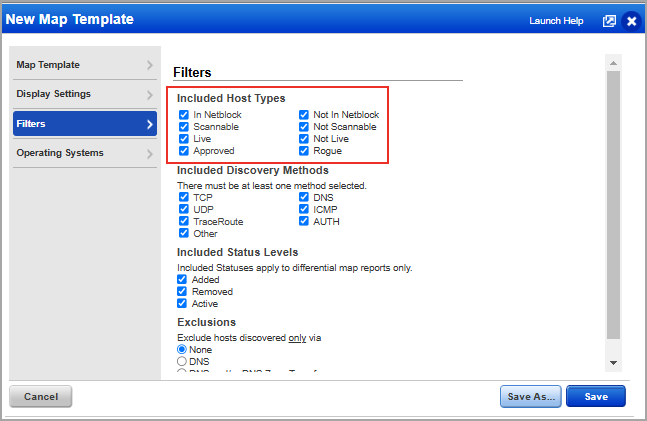Click the Included Discovery Methods heading
Viewport: 647px width, 421px height.
click(253, 170)
